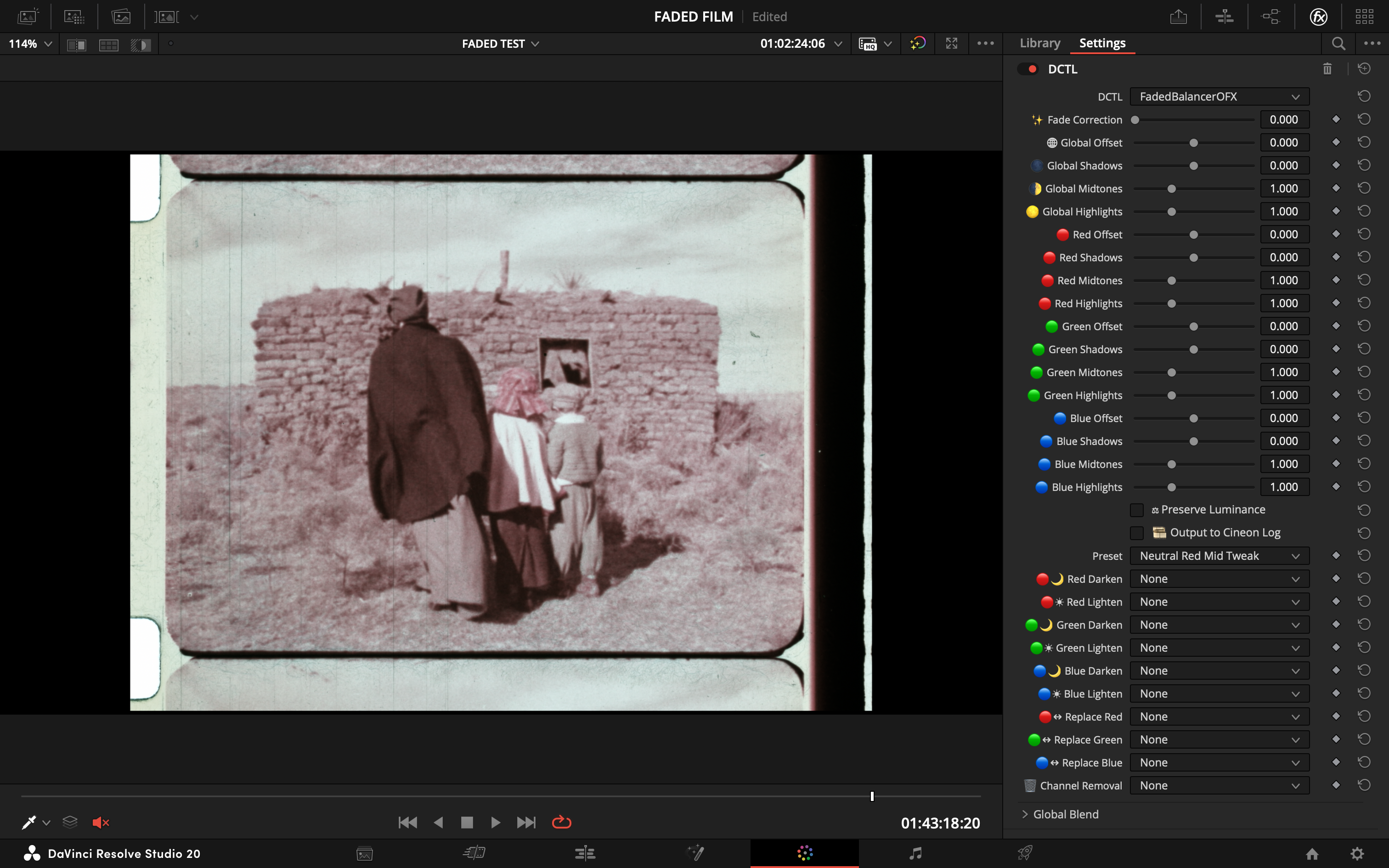
Task: Open the FadedBalancerOFX DCTL dropdown
Action: click(1219, 96)
